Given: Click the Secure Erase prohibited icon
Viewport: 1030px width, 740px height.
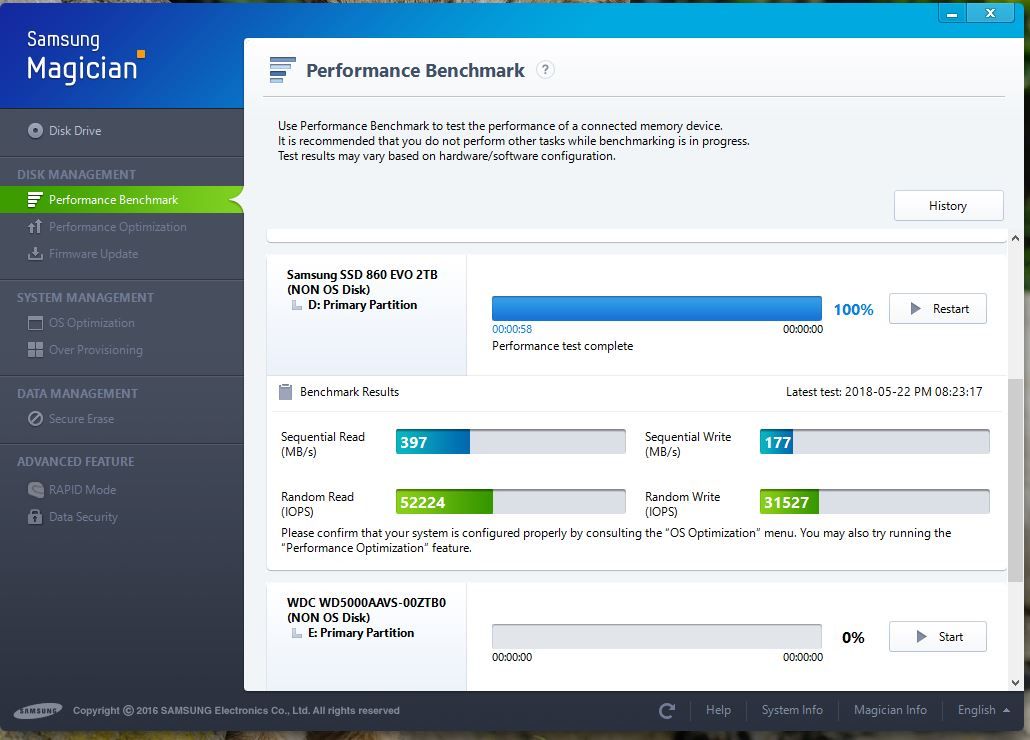Looking at the screenshot, I should click(35, 418).
